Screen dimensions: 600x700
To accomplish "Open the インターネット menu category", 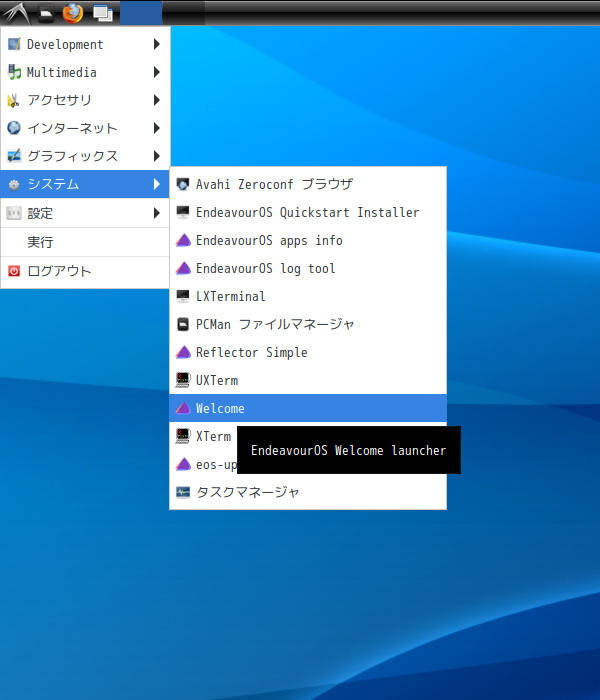I will [85, 128].
